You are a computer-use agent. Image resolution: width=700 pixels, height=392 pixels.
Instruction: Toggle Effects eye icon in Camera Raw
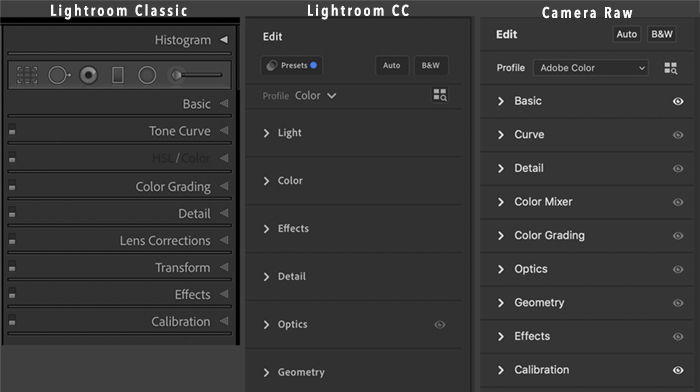pos(678,336)
